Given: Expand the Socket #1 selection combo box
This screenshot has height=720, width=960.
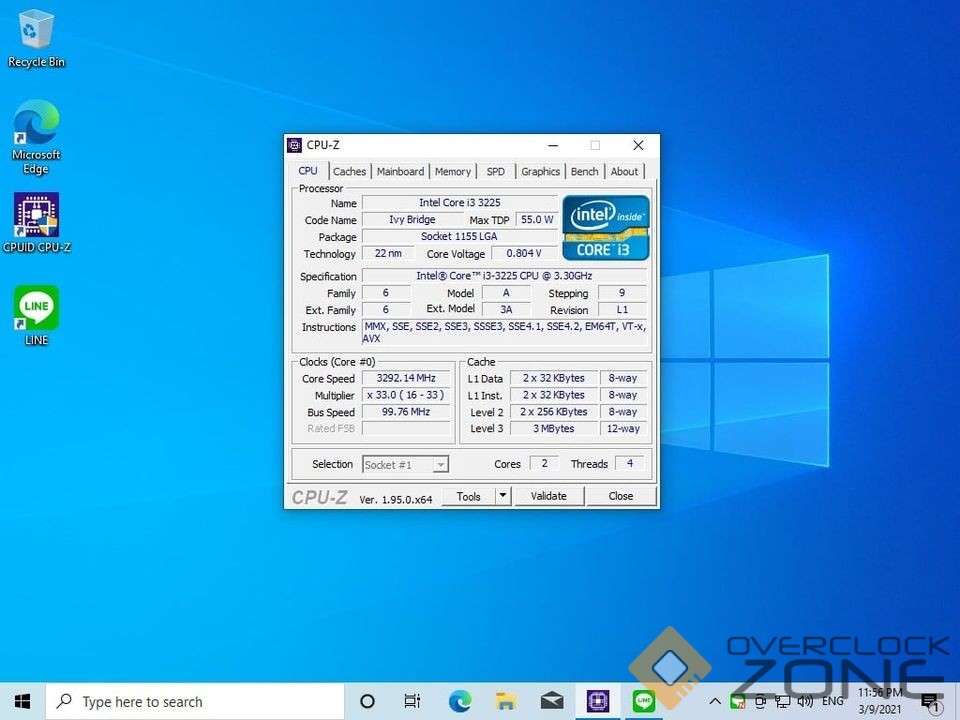Looking at the screenshot, I should tap(440, 464).
